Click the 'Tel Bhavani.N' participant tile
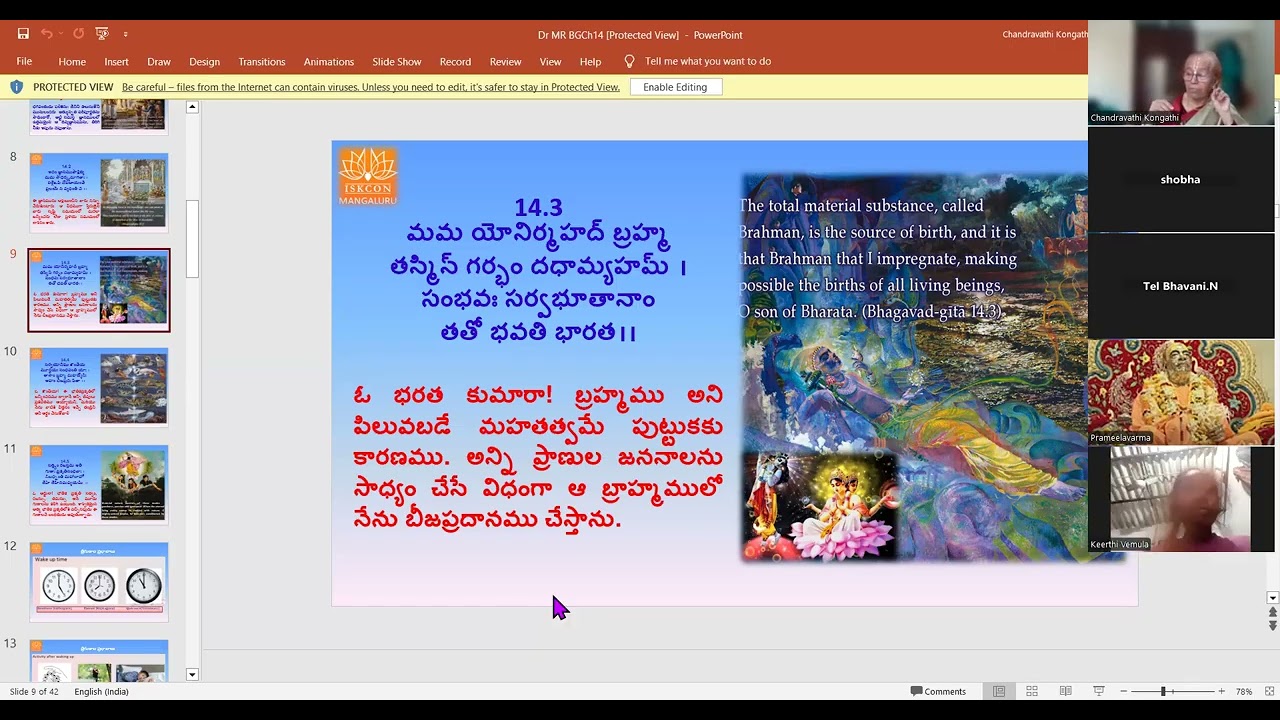 [x=1181, y=286]
